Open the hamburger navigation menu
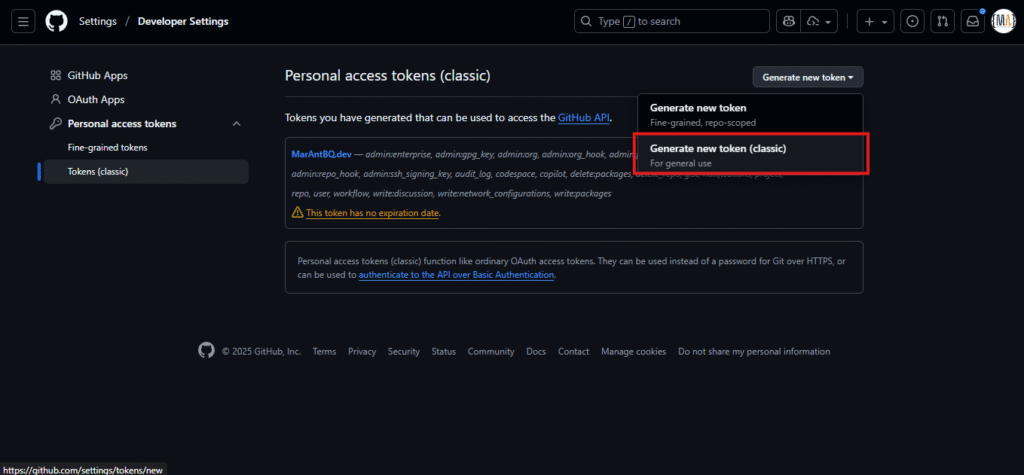This screenshot has height=475, width=1024. coord(24,22)
